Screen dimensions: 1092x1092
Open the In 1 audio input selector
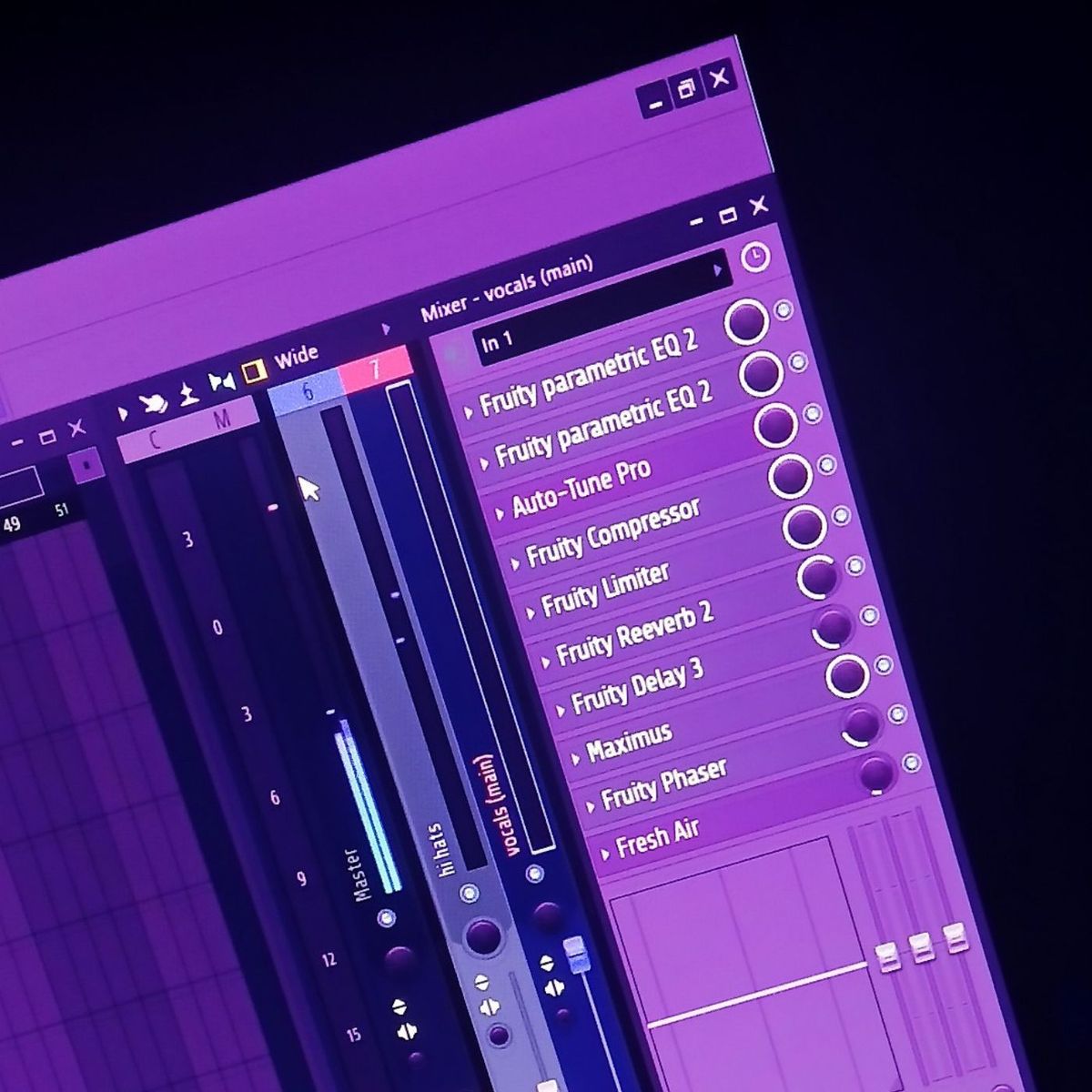603,307
